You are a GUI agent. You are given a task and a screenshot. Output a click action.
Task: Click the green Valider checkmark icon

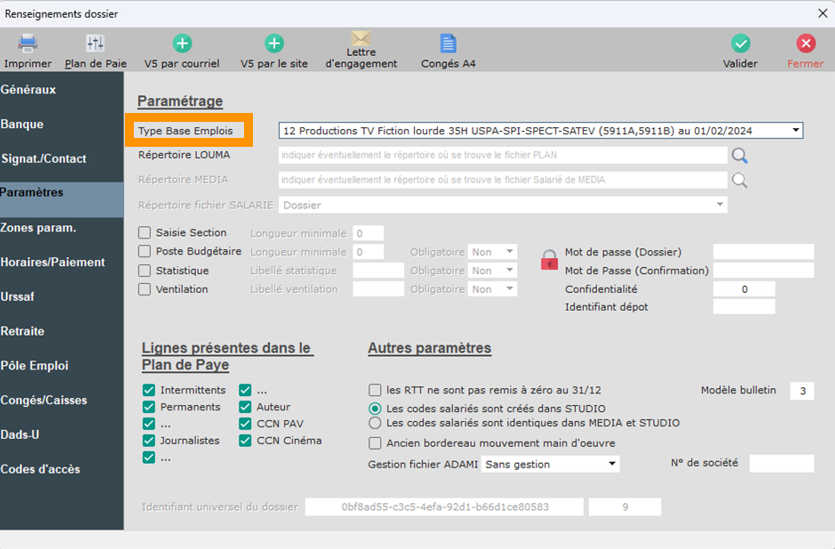point(740,44)
